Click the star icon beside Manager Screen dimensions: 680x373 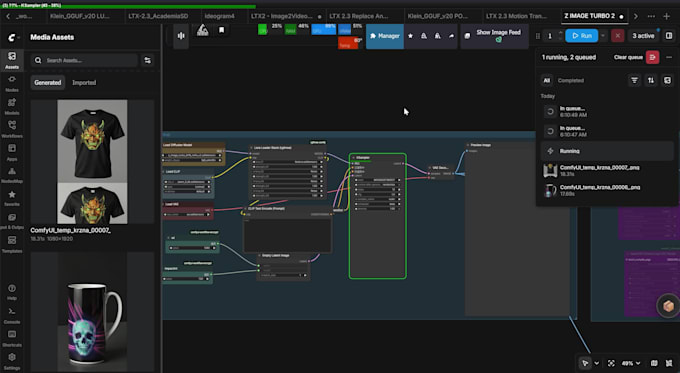coord(410,36)
